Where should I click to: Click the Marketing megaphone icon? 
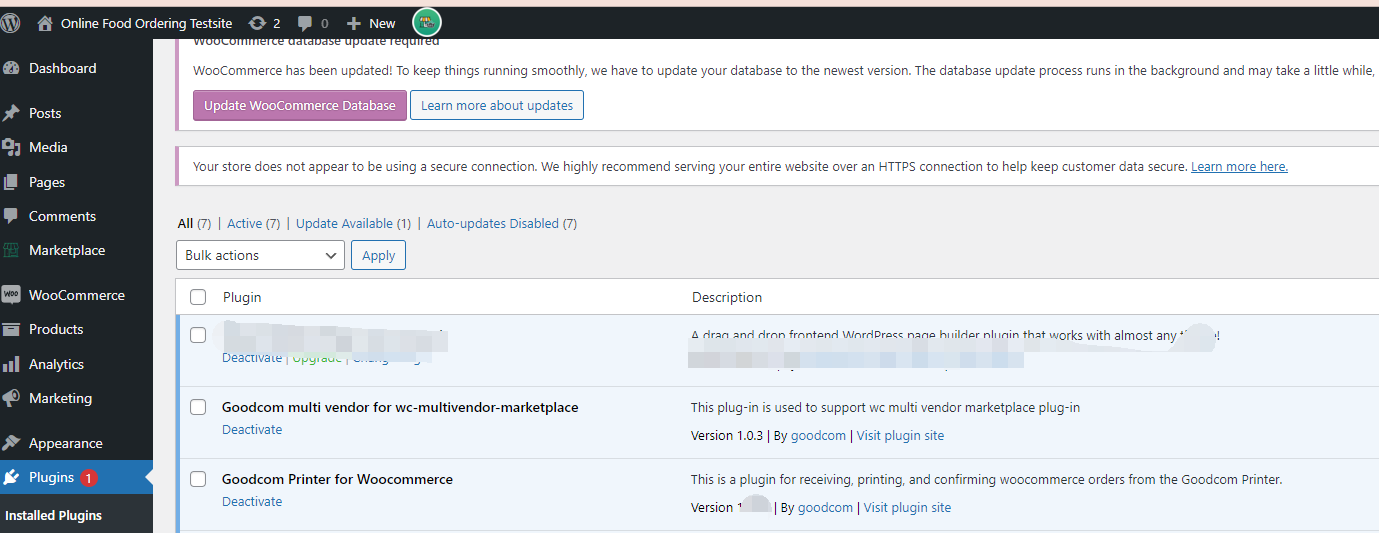tap(12, 398)
